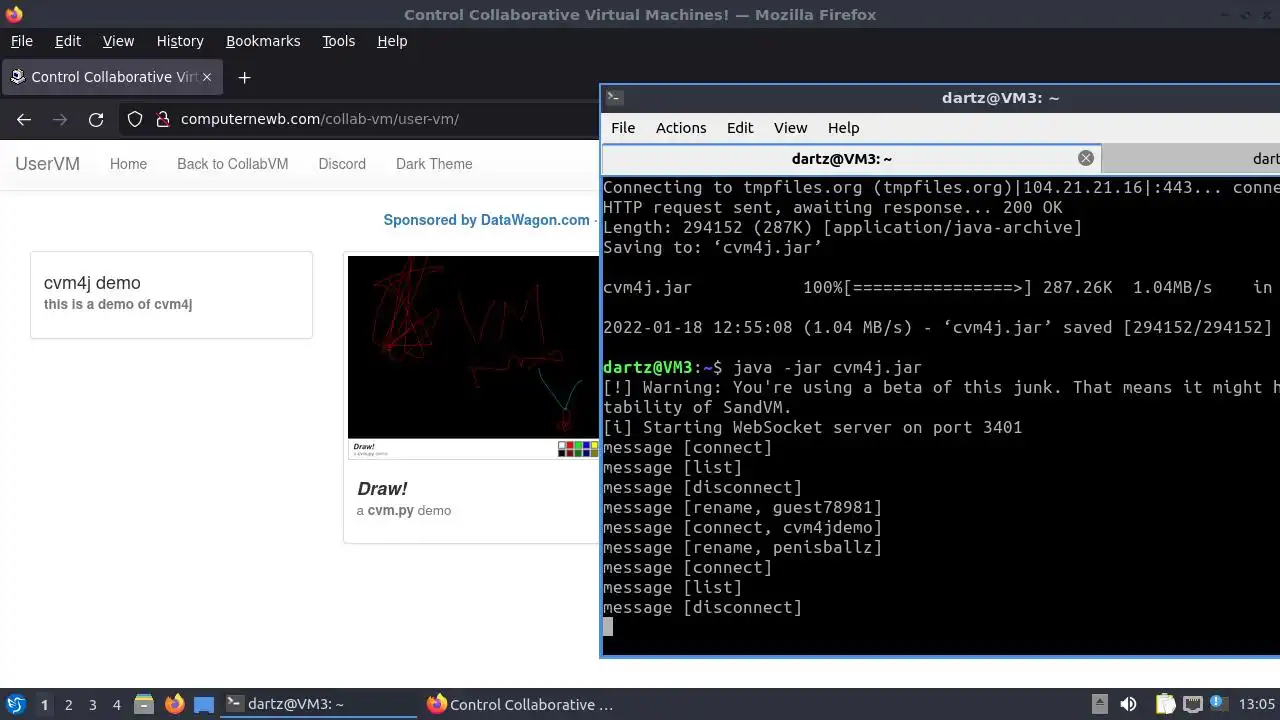Open terminal File menu
1280x720 pixels.
pos(623,128)
